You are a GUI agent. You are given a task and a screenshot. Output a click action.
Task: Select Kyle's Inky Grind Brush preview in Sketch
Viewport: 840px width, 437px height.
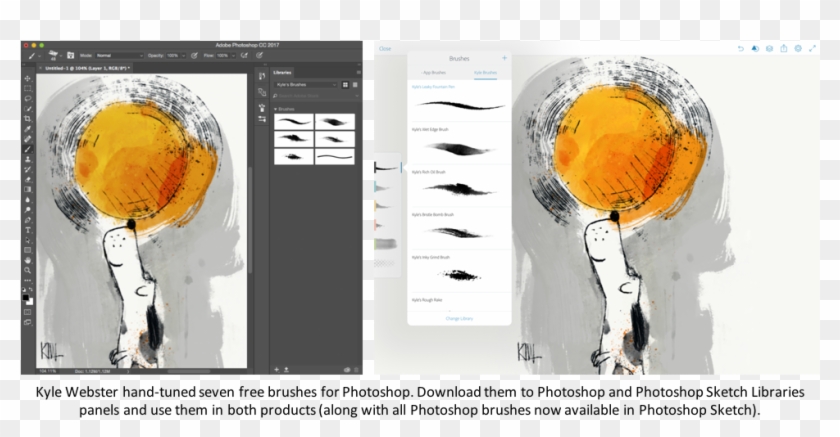(x=460, y=276)
